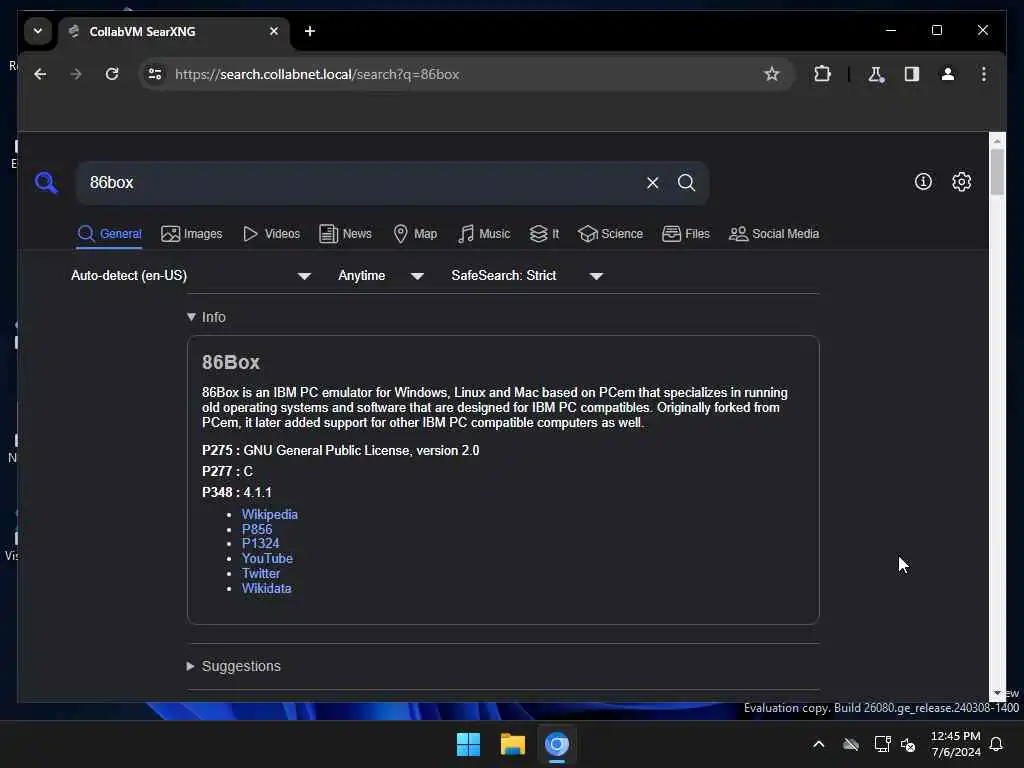Submit search with magnifier button
1024x768 pixels.
686,183
